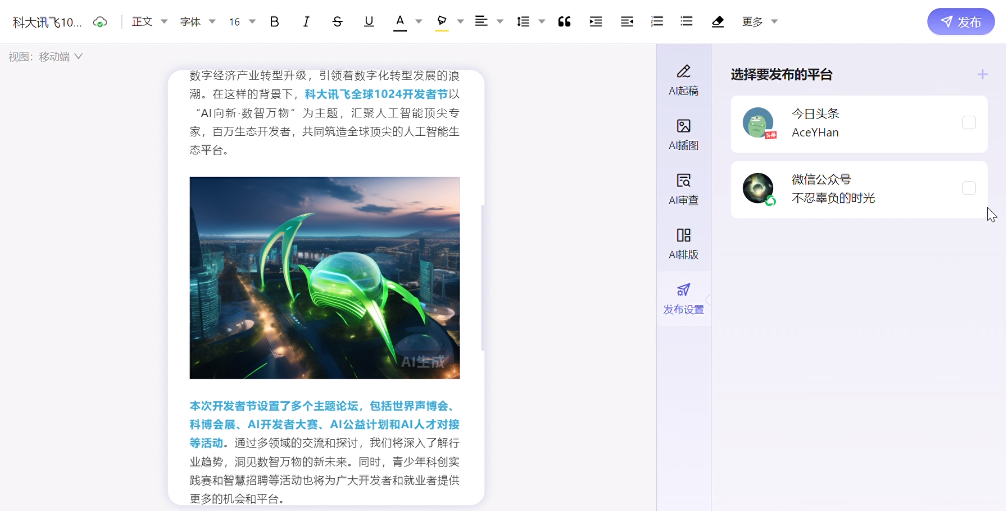Viewport: 1006px width, 511px height.
Task: Click the AI generated city image
Action: click(325, 278)
